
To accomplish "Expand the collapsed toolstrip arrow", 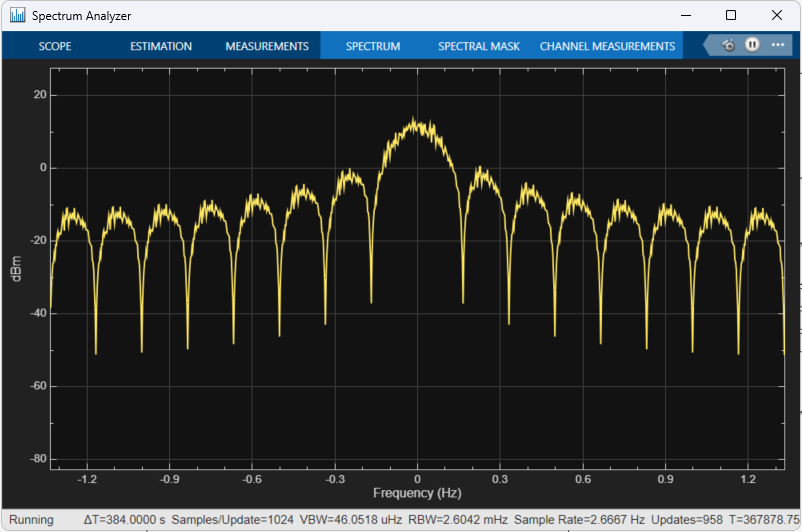I will 708,45.
